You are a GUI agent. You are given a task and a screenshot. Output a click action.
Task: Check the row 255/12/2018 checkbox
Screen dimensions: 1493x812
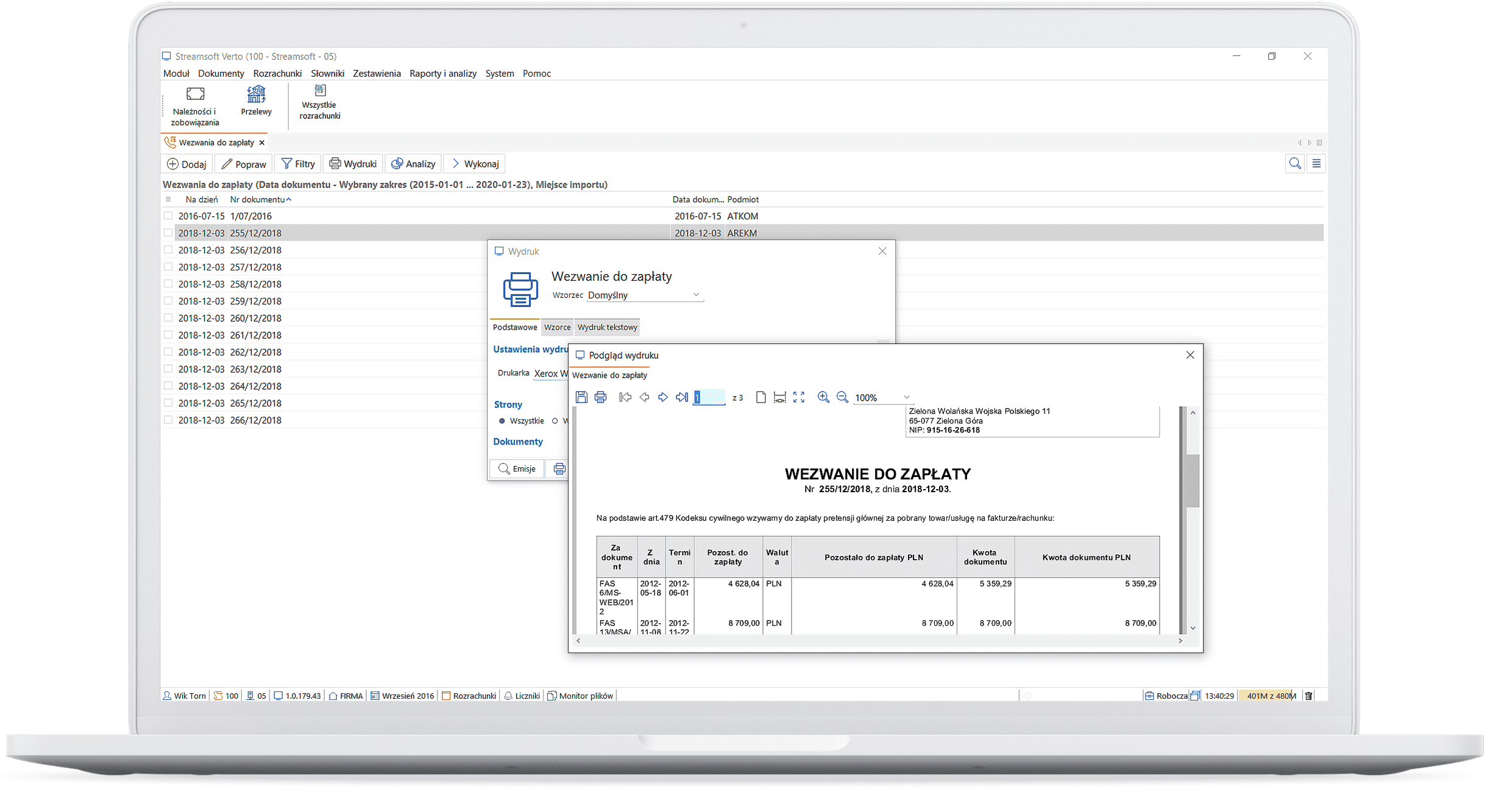168,233
